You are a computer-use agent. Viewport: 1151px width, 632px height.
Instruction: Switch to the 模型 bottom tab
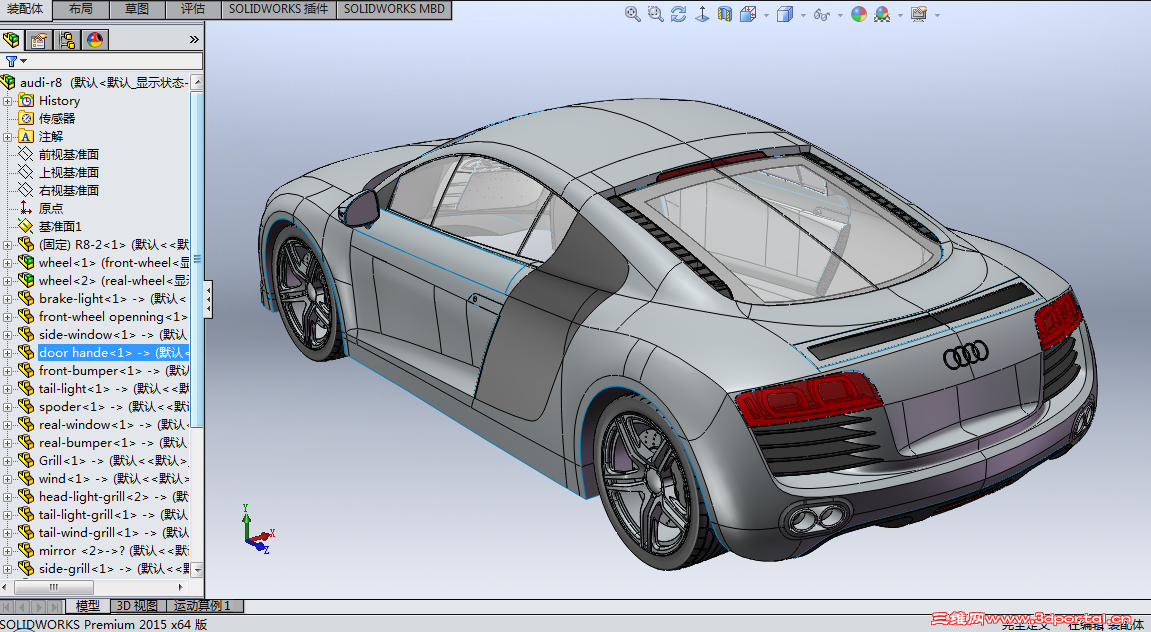[x=88, y=606]
